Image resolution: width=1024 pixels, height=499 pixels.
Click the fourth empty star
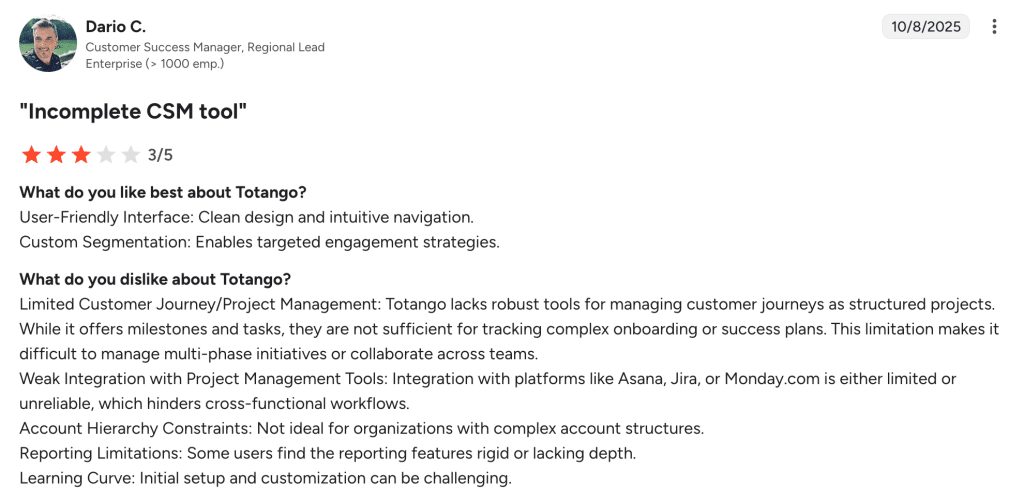(x=106, y=155)
